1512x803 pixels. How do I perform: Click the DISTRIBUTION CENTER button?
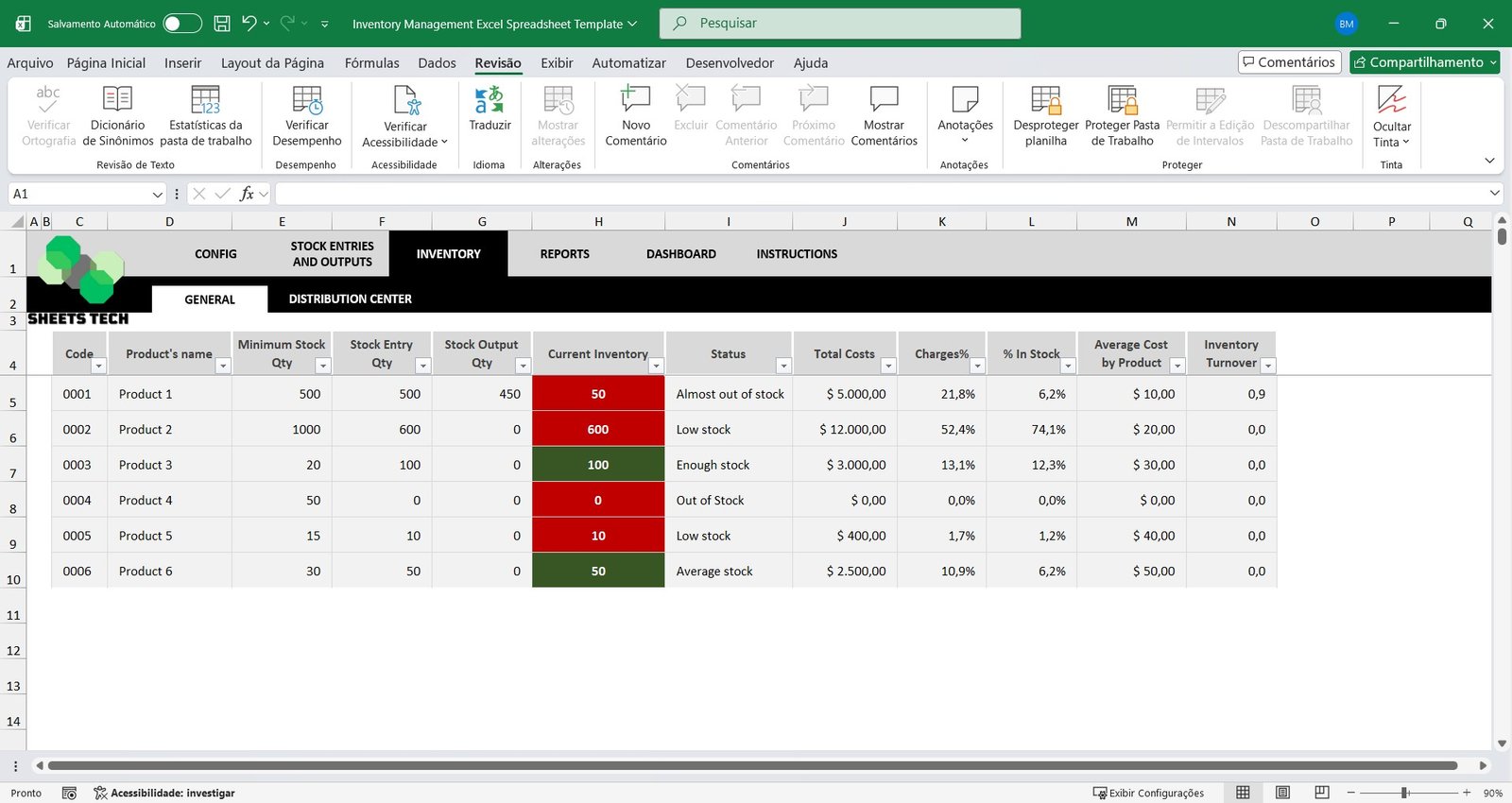[350, 299]
